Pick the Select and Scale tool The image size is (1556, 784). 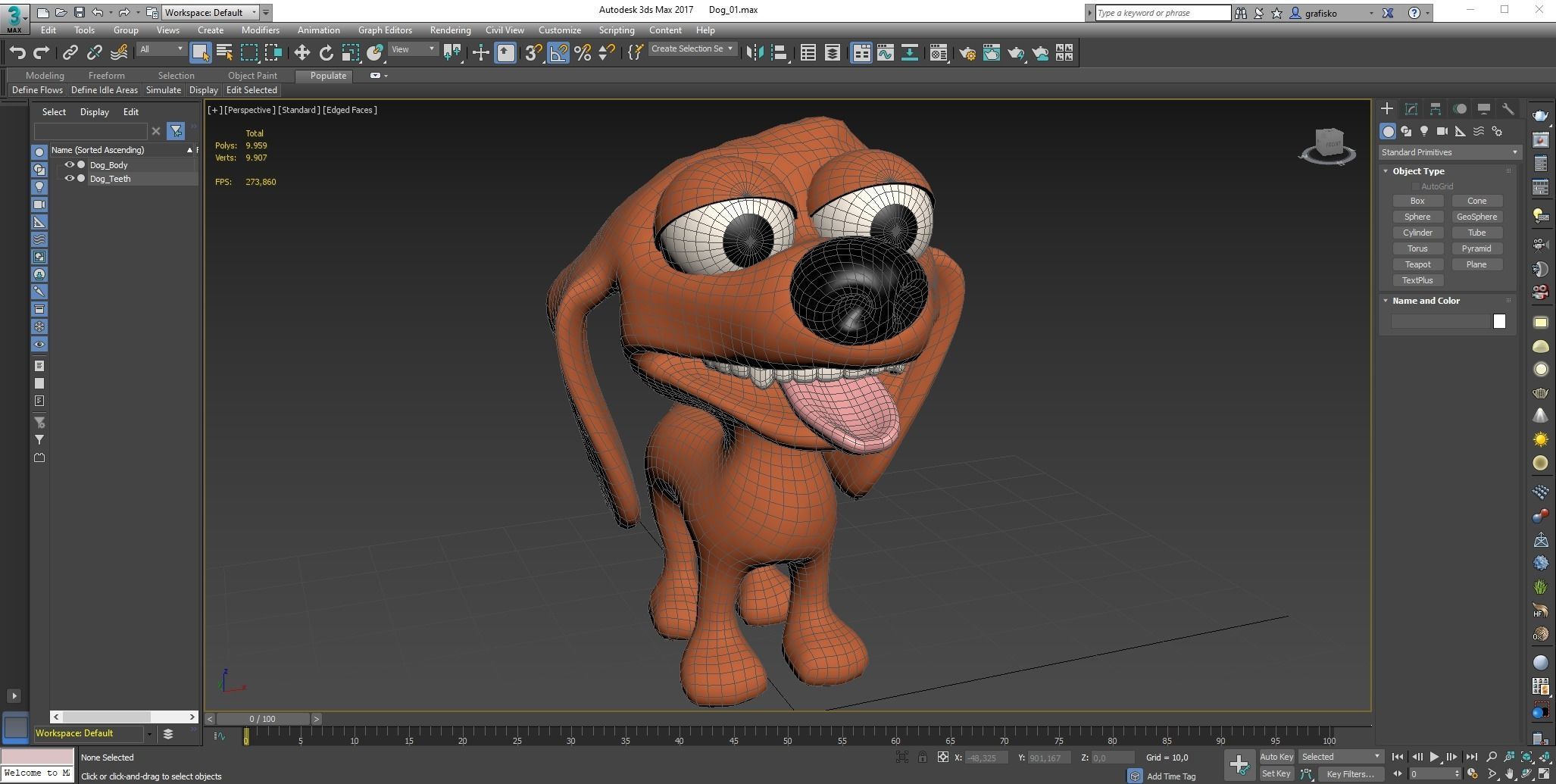click(x=351, y=52)
